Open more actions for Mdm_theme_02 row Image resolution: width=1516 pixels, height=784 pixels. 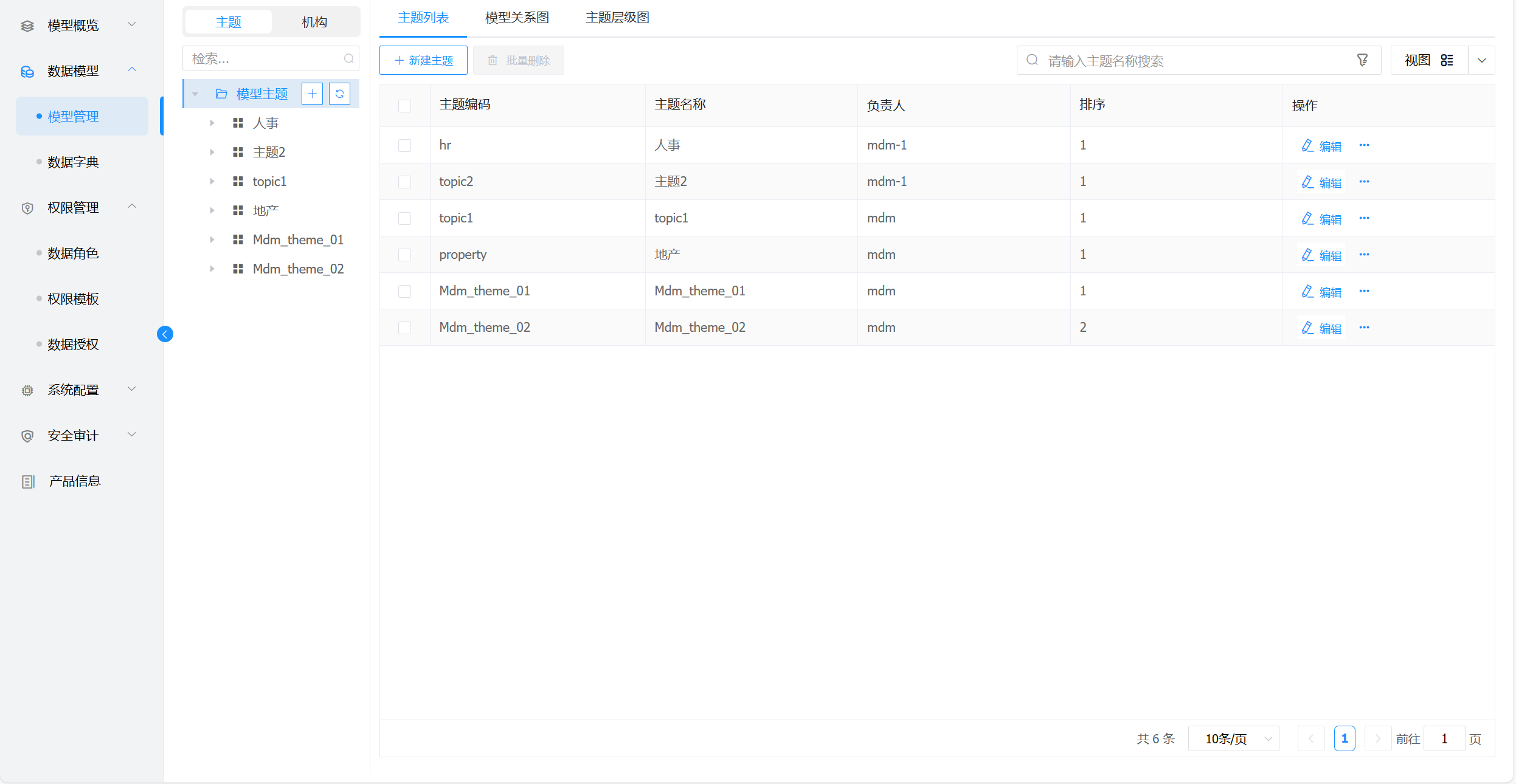[1364, 328]
